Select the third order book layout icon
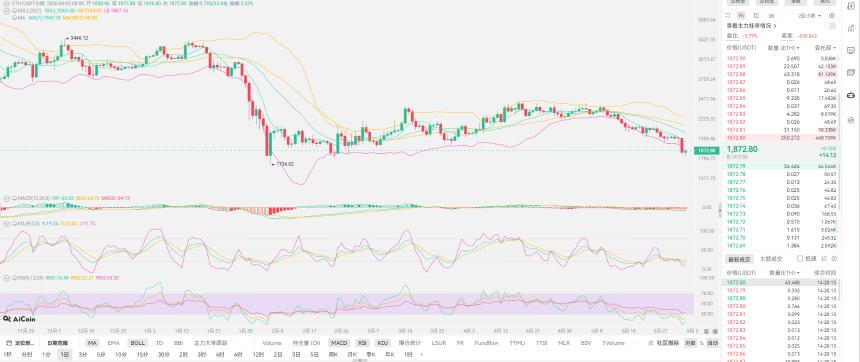 pos(756,15)
